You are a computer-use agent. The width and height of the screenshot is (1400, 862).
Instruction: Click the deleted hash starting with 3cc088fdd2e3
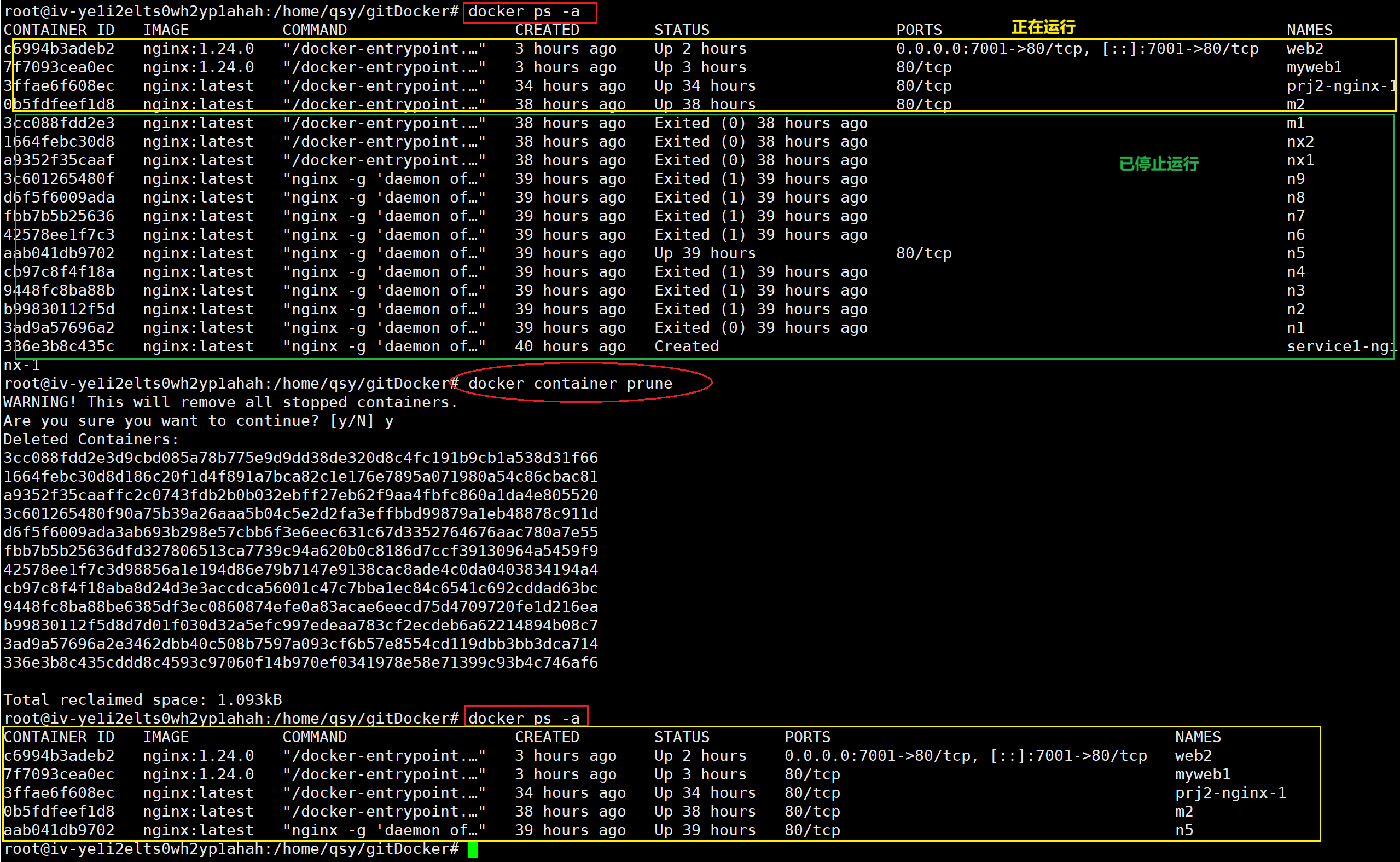pyautogui.click(x=300, y=459)
